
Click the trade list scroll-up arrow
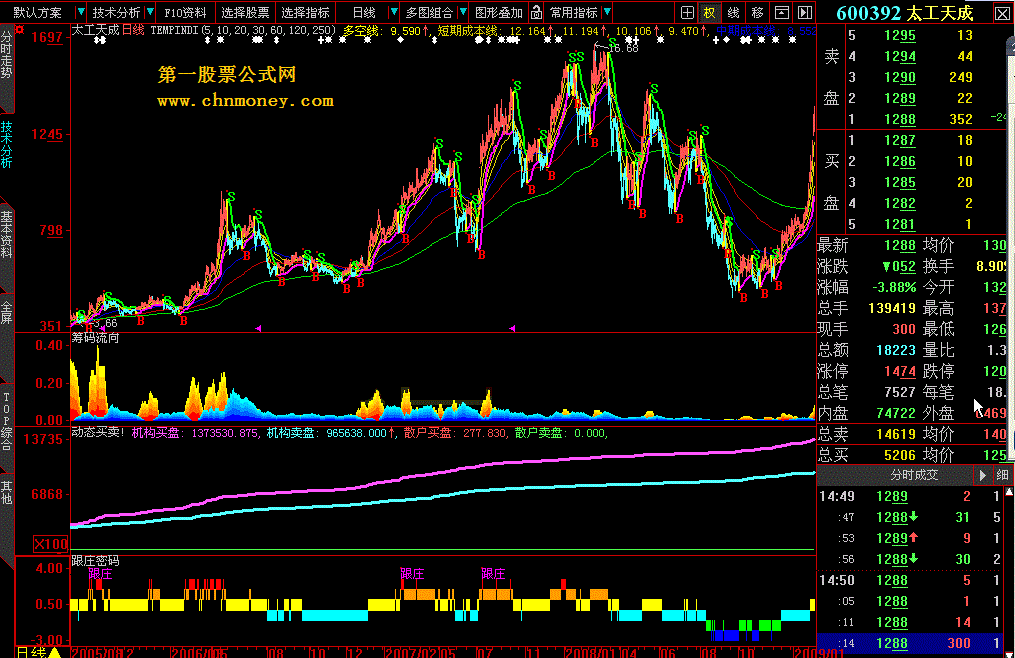tap(1010, 492)
